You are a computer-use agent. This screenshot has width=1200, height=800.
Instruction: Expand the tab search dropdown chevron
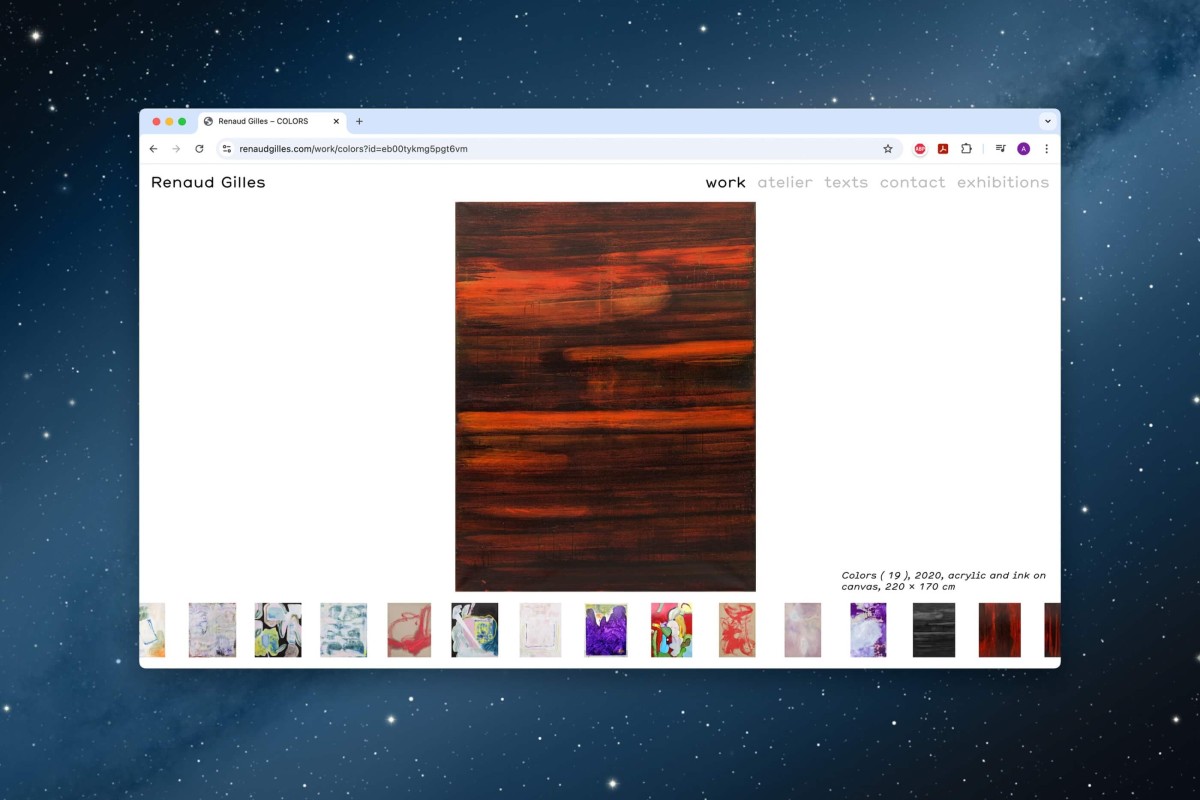tap(1047, 121)
